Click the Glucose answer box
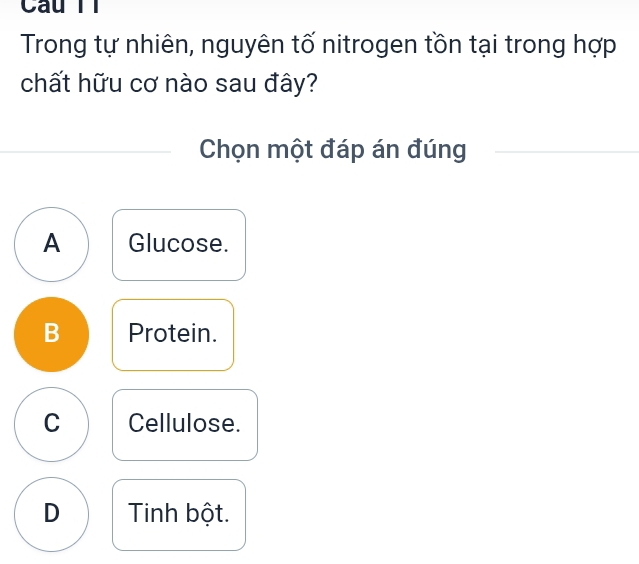The image size is (639, 564). pyautogui.click(x=179, y=244)
